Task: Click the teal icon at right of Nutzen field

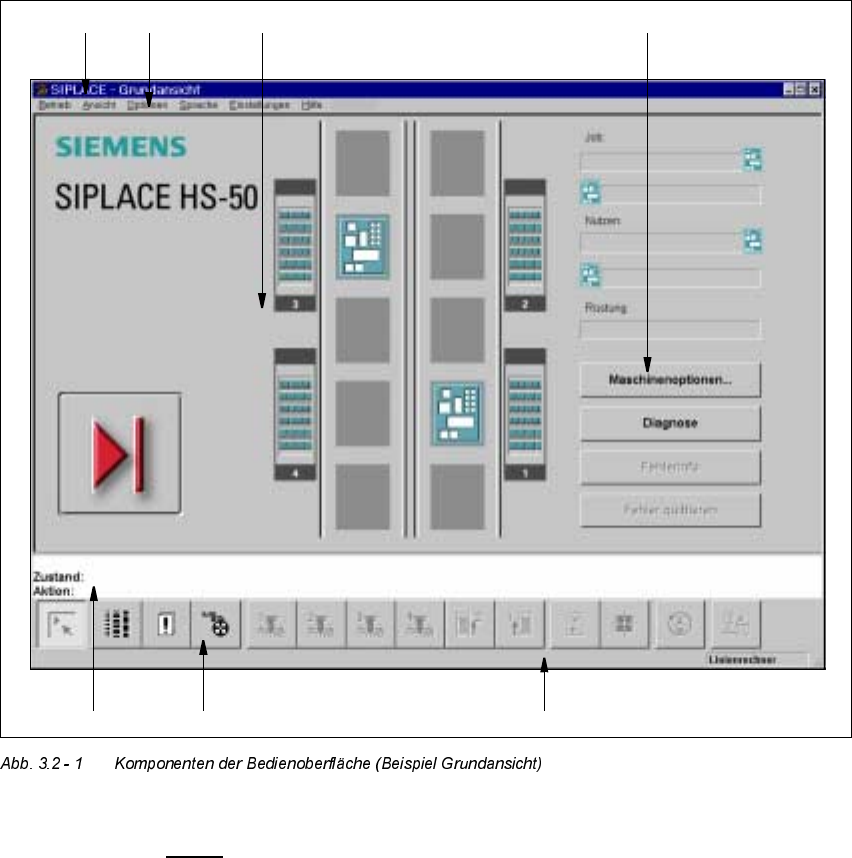Action: [x=753, y=241]
